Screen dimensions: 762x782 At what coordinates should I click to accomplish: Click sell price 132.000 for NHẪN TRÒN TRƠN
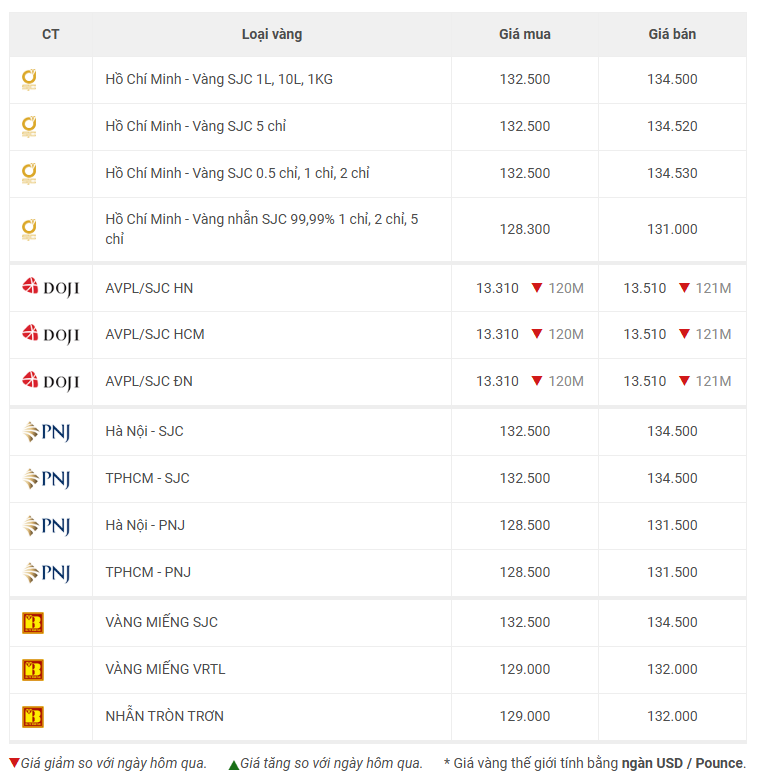tap(672, 716)
